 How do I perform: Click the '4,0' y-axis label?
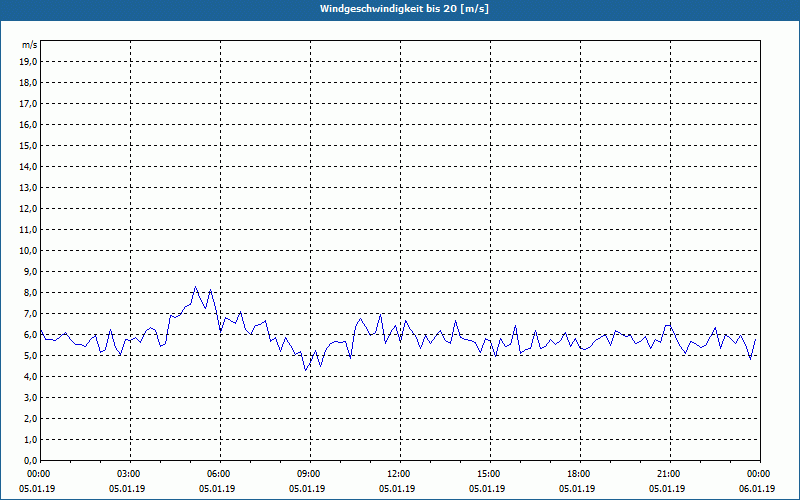click(x=30, y=377)
